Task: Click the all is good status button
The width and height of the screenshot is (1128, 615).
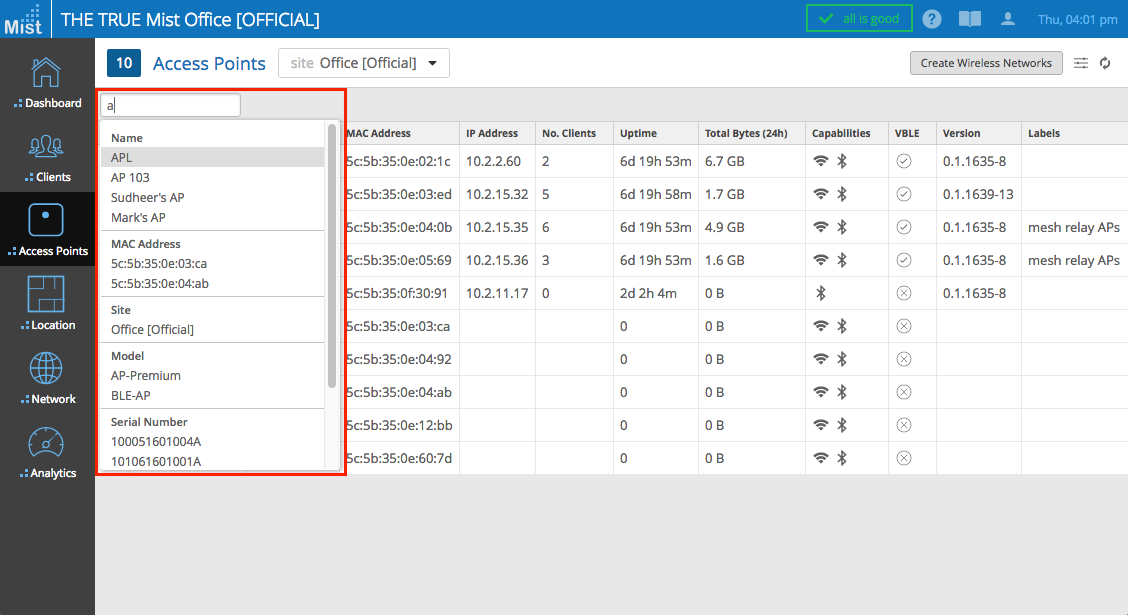Action: click(859, 19)
